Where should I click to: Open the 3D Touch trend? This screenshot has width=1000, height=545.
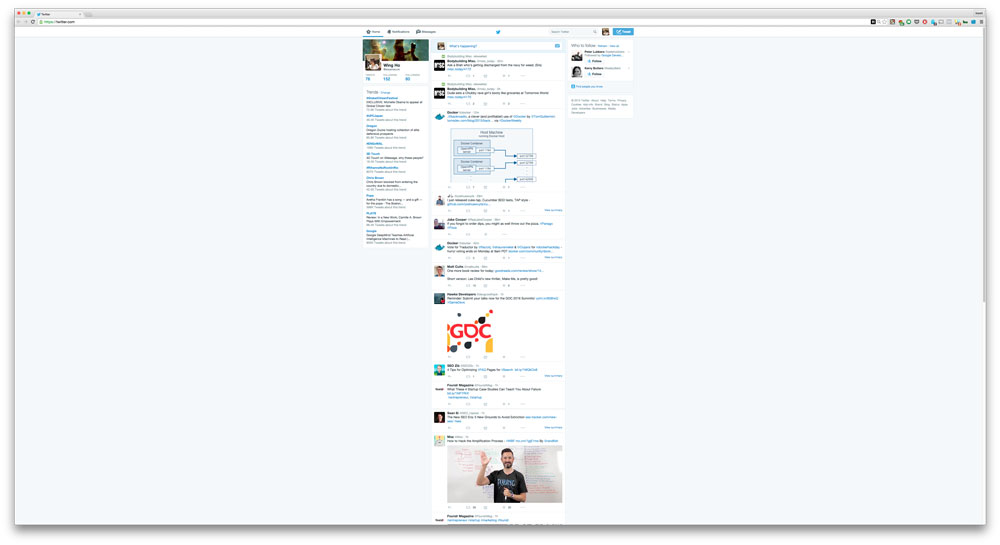click(373, 154)
